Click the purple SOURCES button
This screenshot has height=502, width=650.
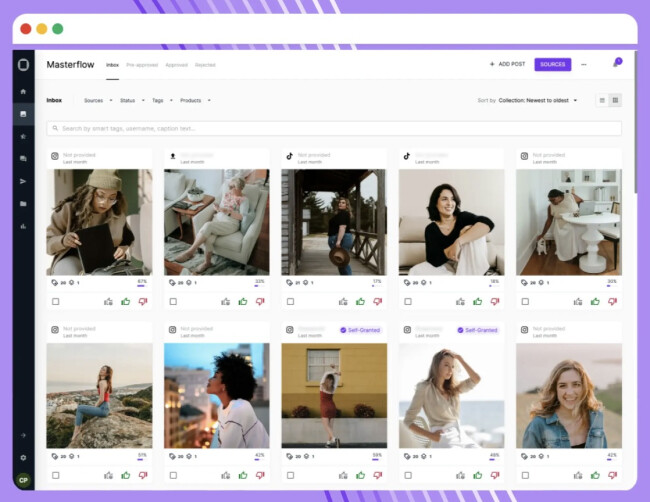552,64
